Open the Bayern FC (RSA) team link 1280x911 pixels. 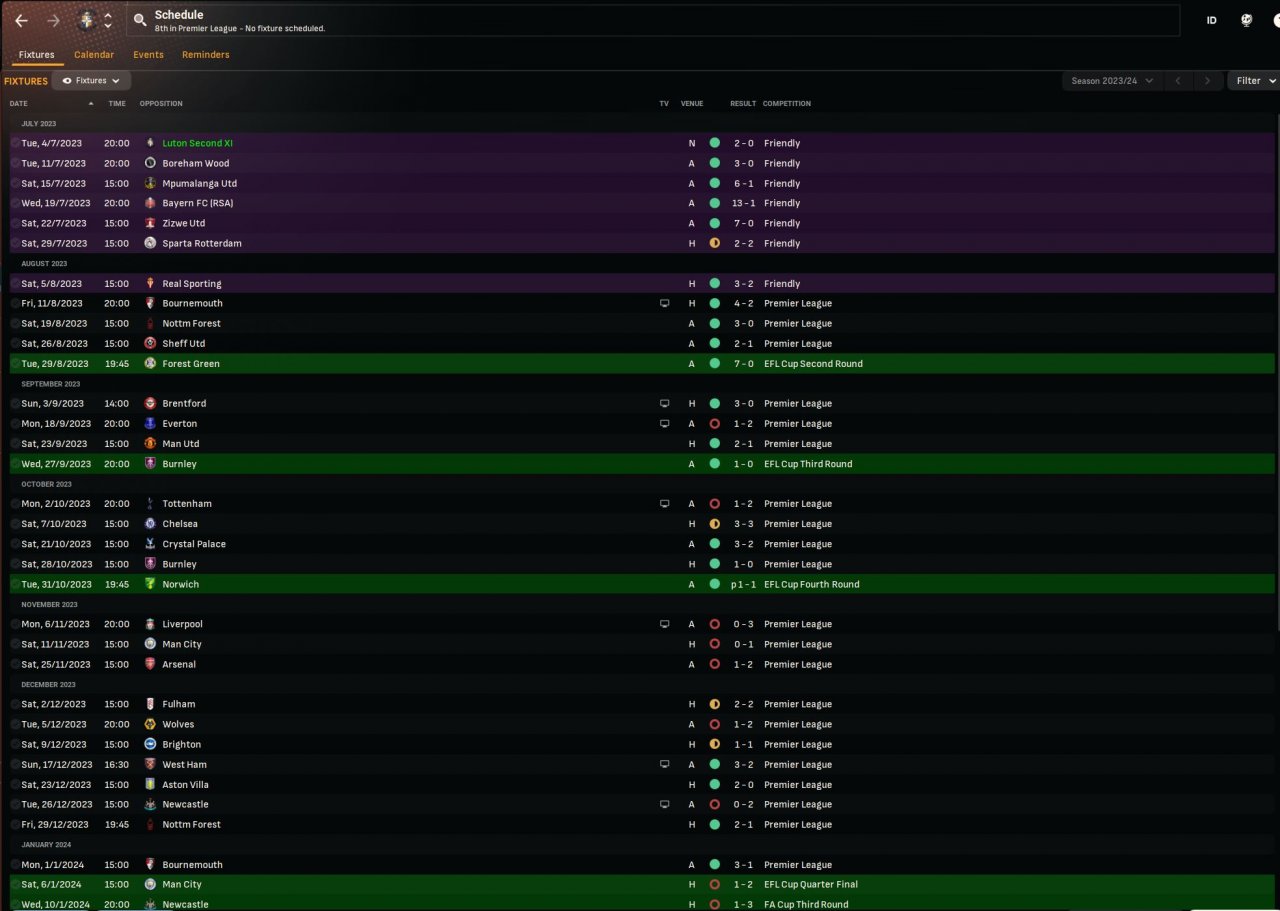pyautogui.click(x=198, y=203)
